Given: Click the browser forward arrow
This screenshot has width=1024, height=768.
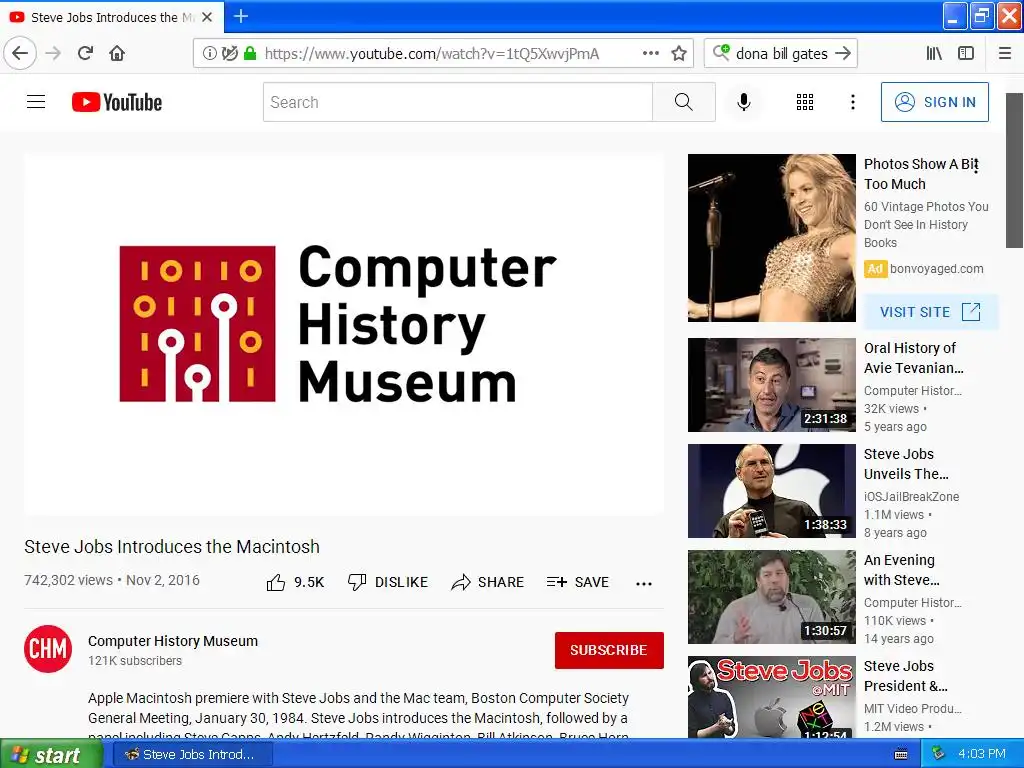Looking at the screenshot, I should click(x=53, y=53).
